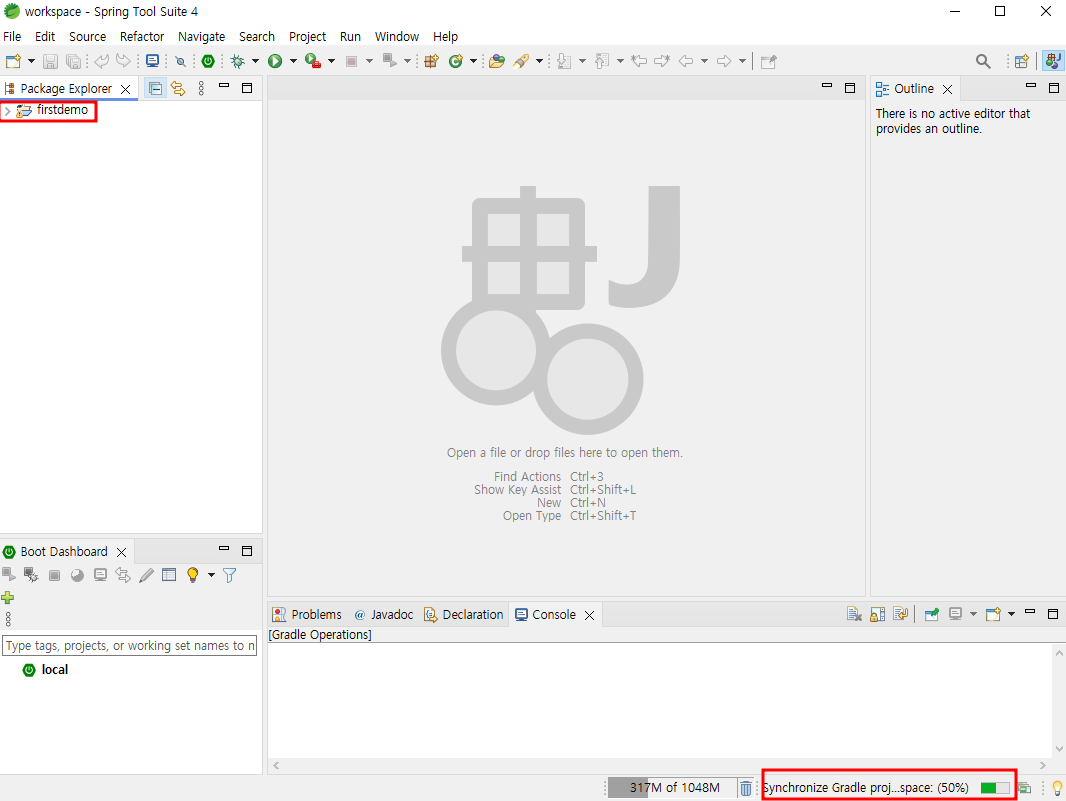Viewport: 1066px width, 801px height.
Task: Open Package Explorer View Menu dots
Action: point(201,88)
